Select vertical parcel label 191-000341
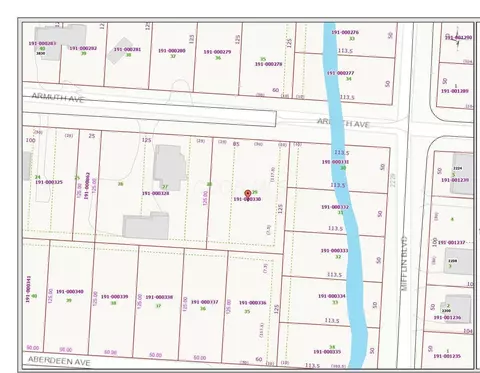This screenshot has width=480, height=373. [28, 289]
